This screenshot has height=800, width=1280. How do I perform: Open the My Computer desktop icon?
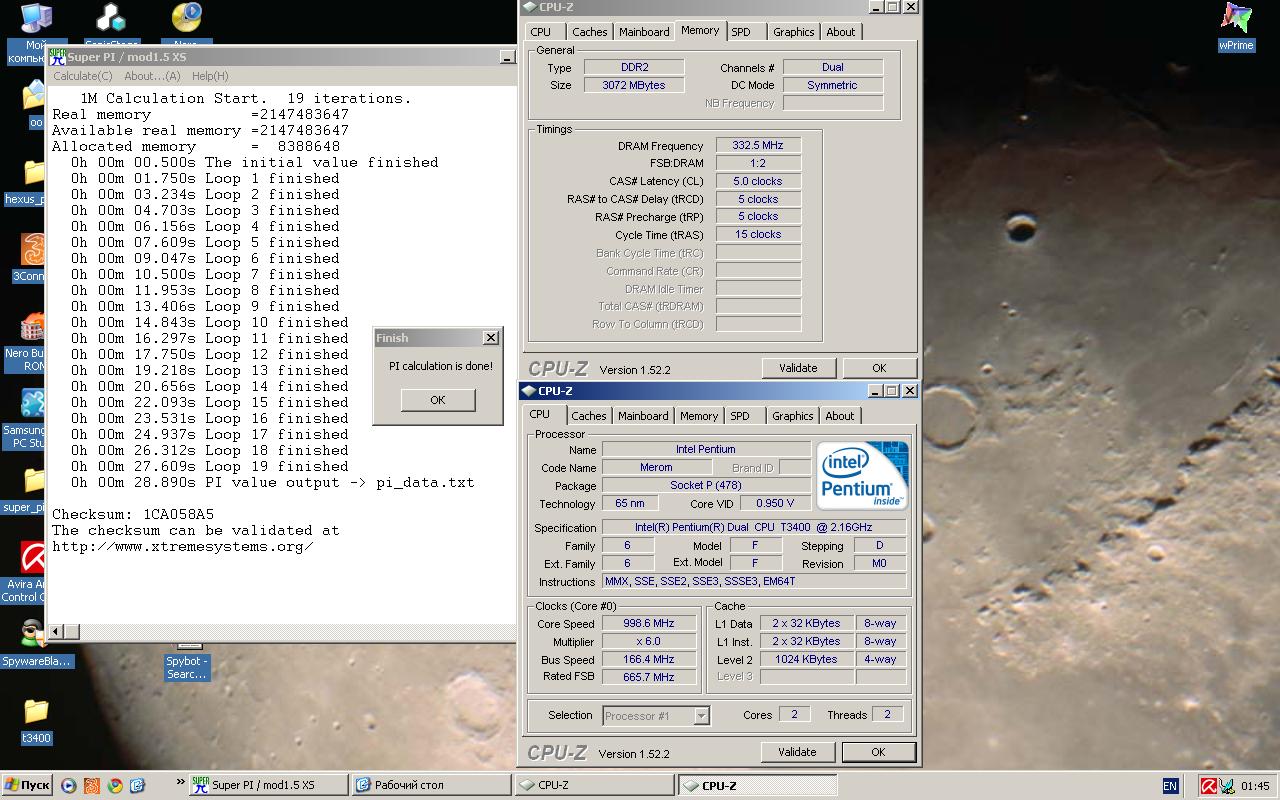coord(35,18)
